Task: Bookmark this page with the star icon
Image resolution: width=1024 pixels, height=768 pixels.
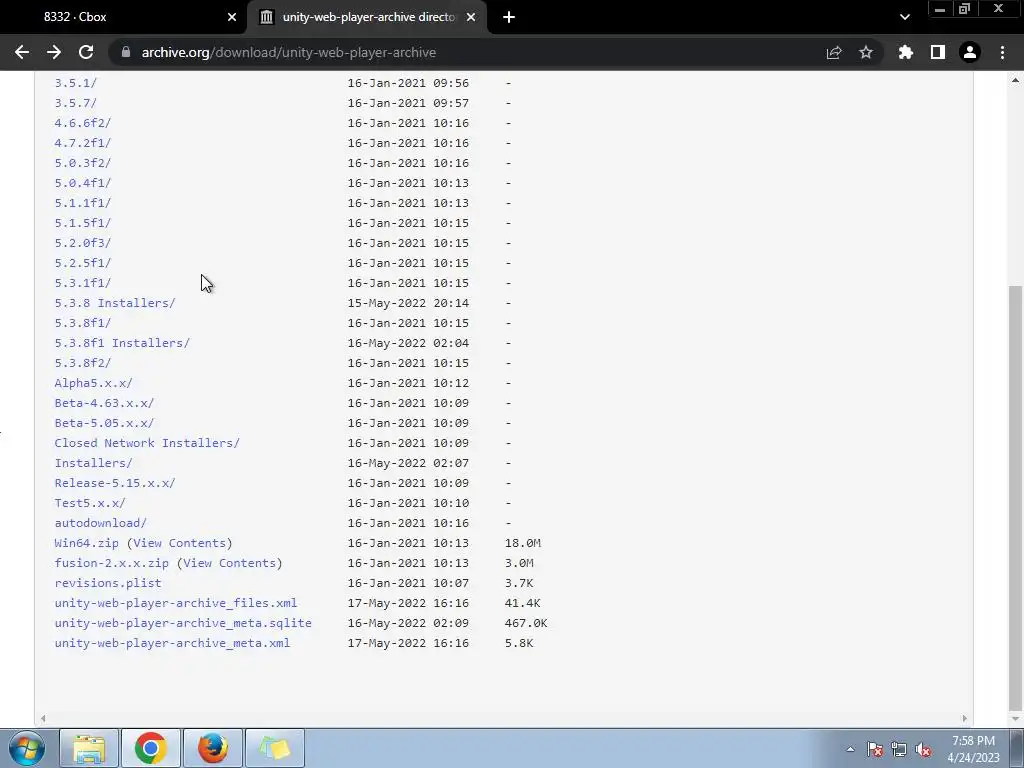Action: point(866,52)
